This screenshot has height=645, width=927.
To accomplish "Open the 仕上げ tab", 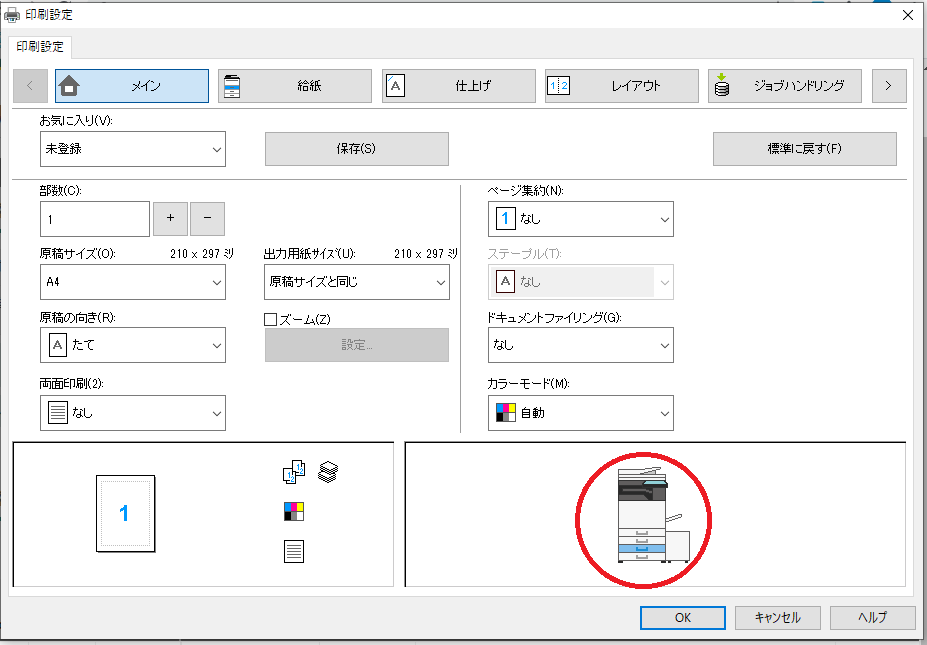I will tap(458, 86).
